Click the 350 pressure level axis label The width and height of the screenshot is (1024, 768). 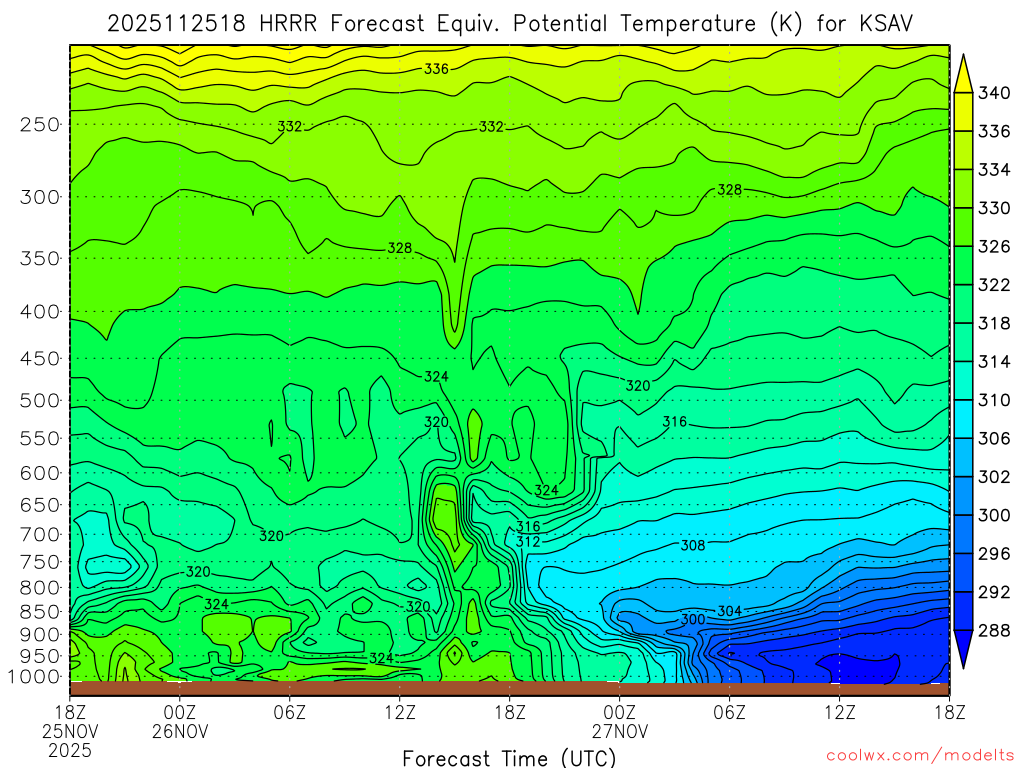coord(40,258)
